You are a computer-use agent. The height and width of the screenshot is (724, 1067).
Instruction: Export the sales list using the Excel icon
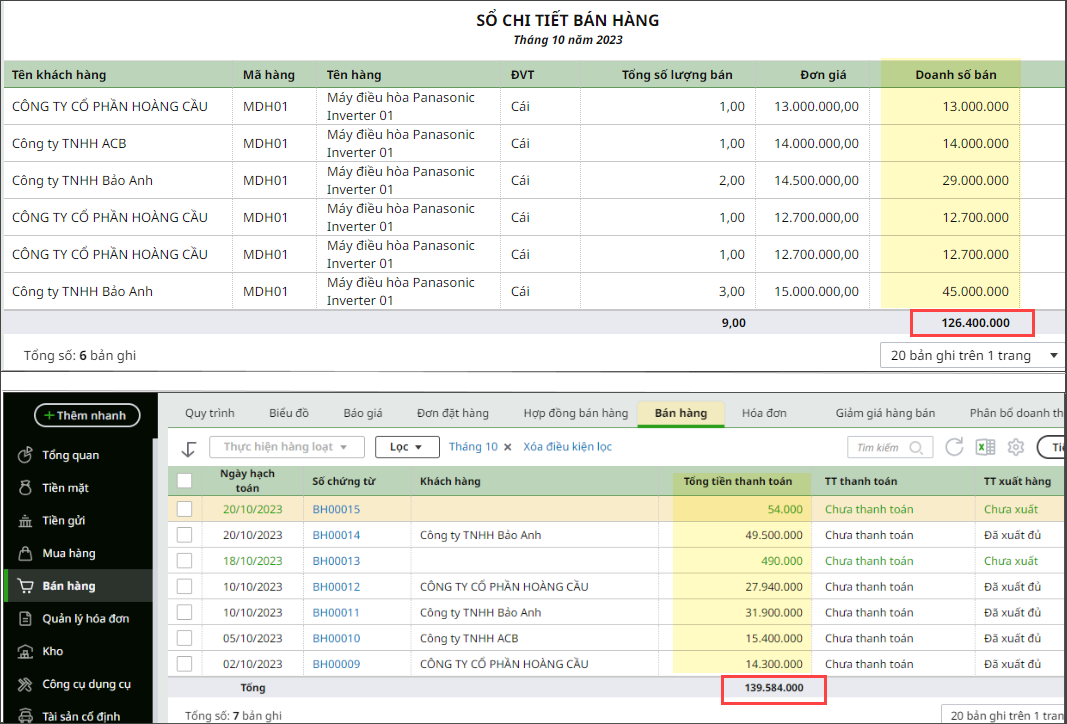tap(985, 447)
